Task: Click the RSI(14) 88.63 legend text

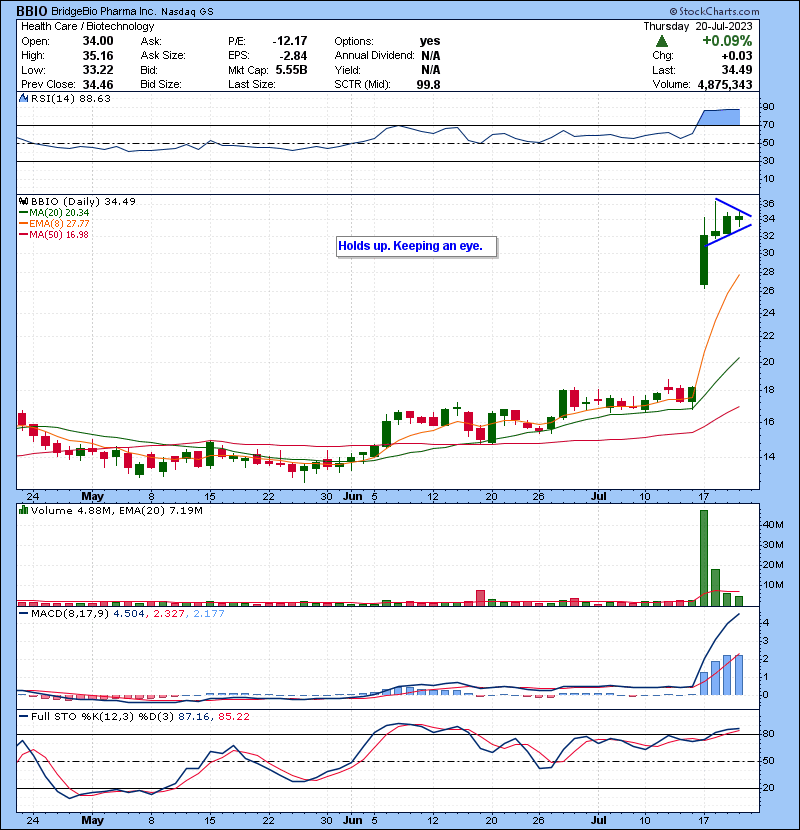Action: pos(71,98)
